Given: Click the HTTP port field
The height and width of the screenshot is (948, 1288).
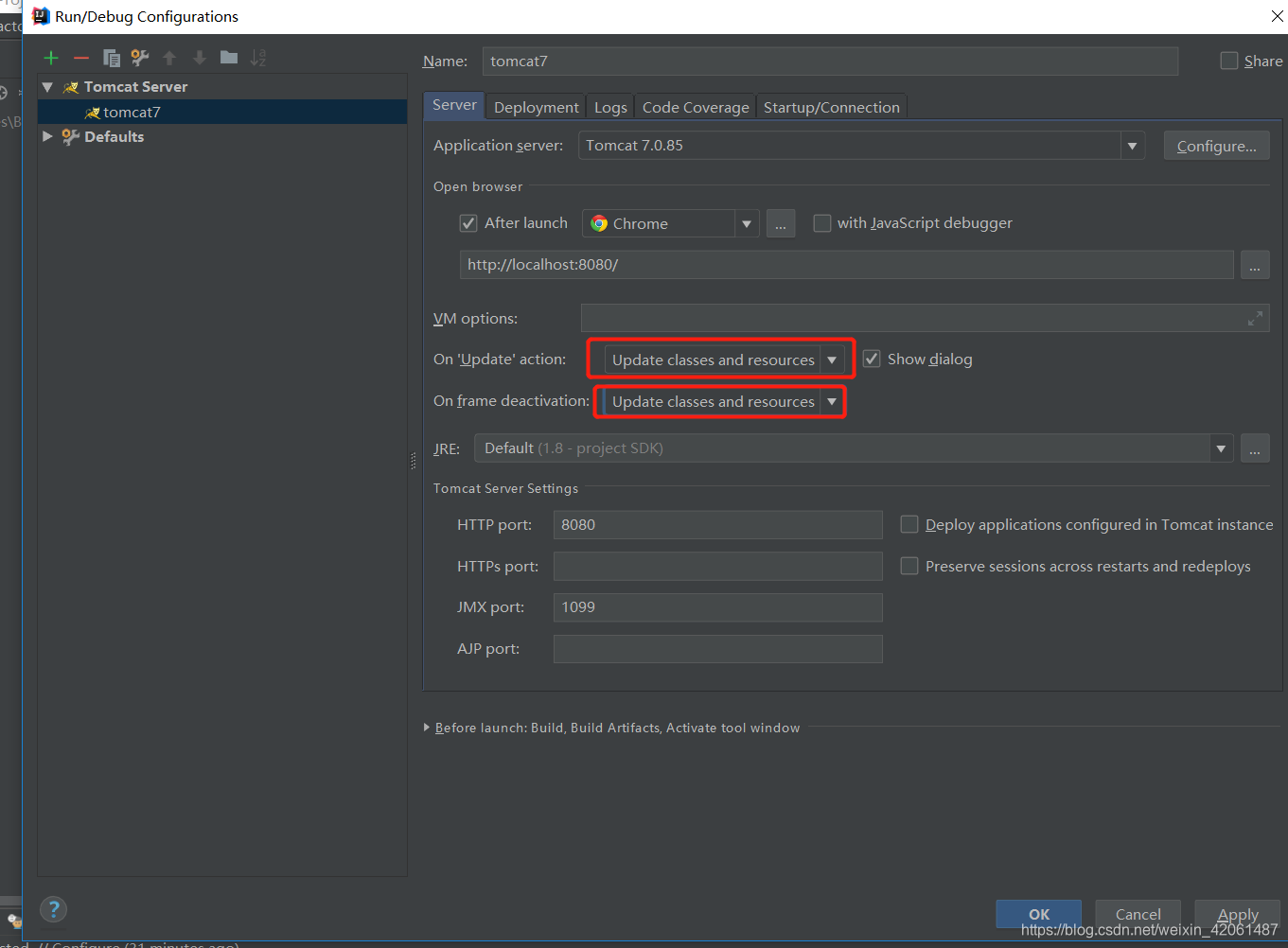Looking at the screenshot, I should coord(718,524).
